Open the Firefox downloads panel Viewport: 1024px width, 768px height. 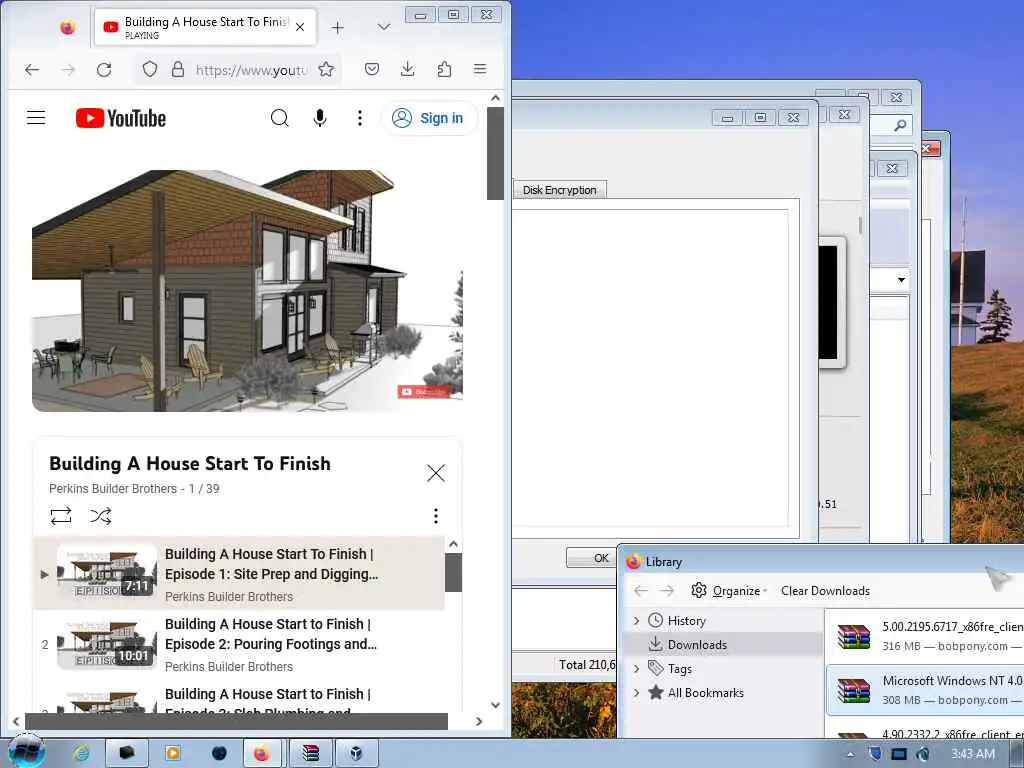[x=408, y=69]
